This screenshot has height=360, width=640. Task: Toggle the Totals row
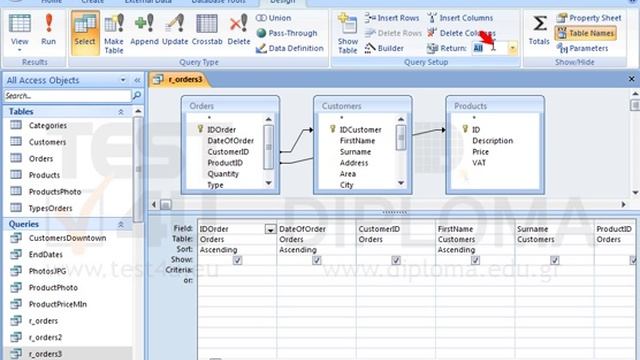[x=539, y=29]
